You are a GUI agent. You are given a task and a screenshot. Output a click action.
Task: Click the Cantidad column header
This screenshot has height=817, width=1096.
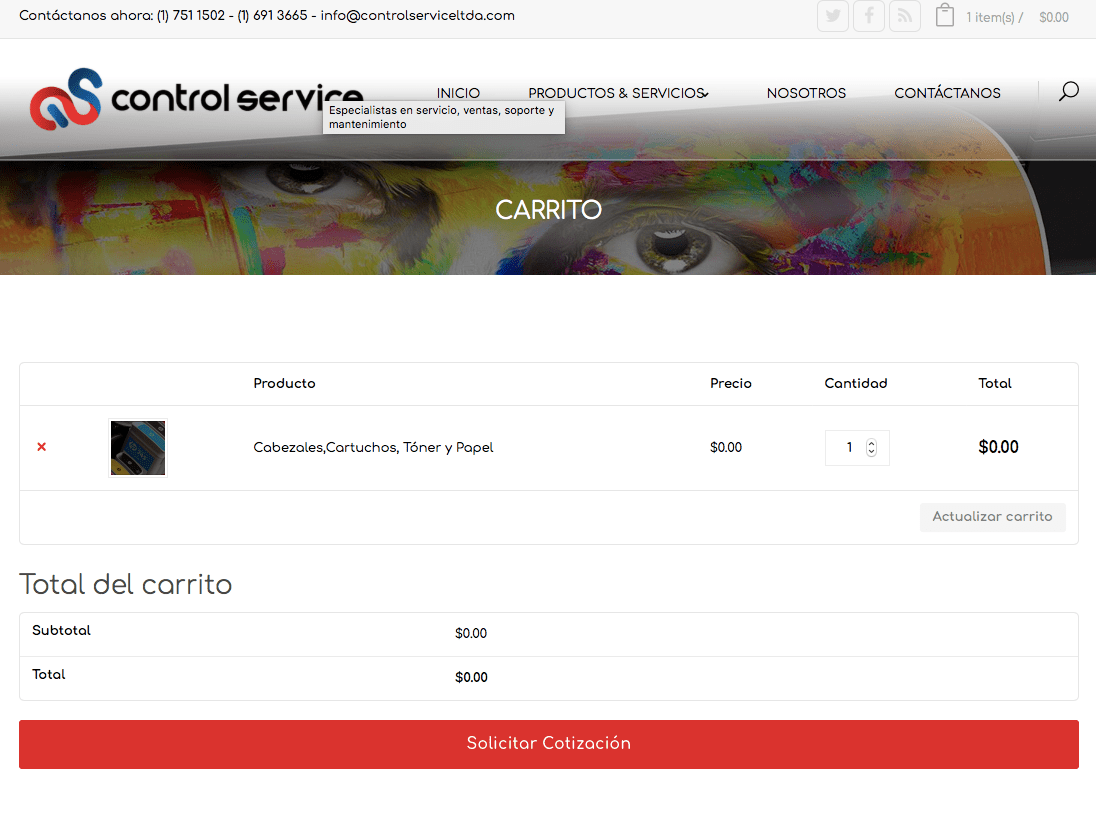pyautogui.click(x=856, y=383)
